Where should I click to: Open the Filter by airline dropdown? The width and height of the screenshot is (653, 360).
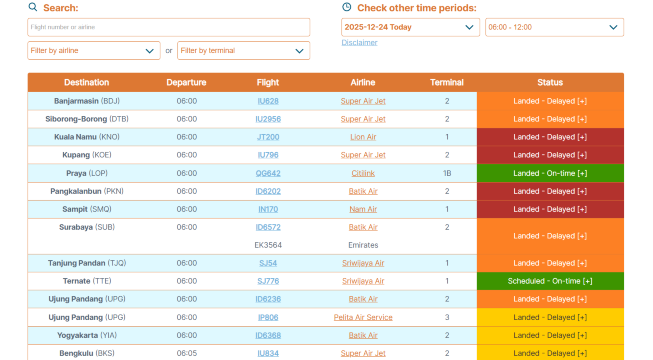[x=94, y=50]
